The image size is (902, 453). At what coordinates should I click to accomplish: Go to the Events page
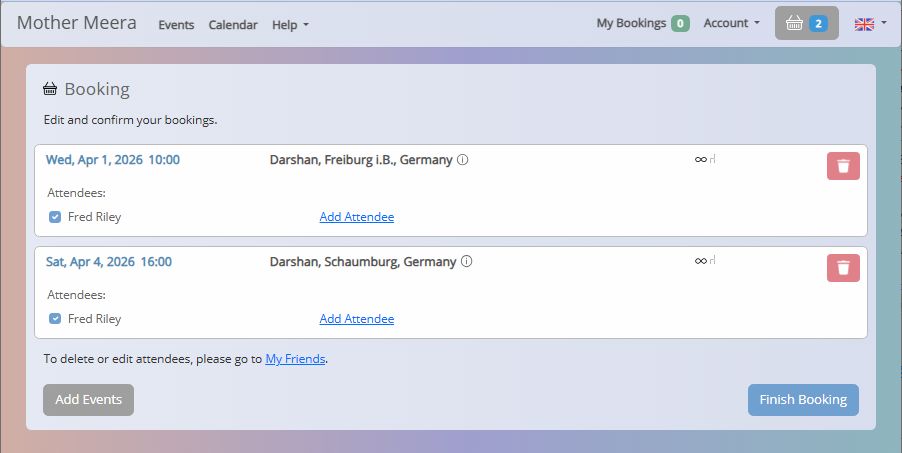[x=176, y=25]
